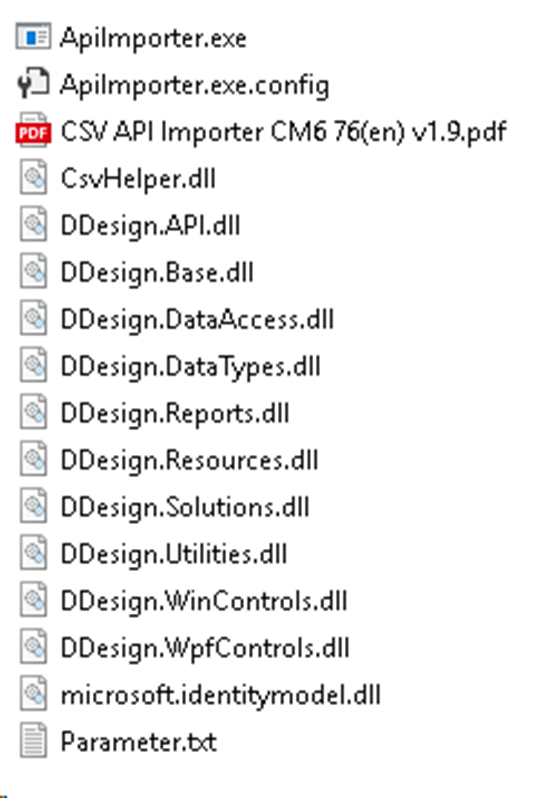Select the file named ApiImporter.exe
Image resolution: width=551 pixels, height=798 pixels.
(x=153, y=38)
